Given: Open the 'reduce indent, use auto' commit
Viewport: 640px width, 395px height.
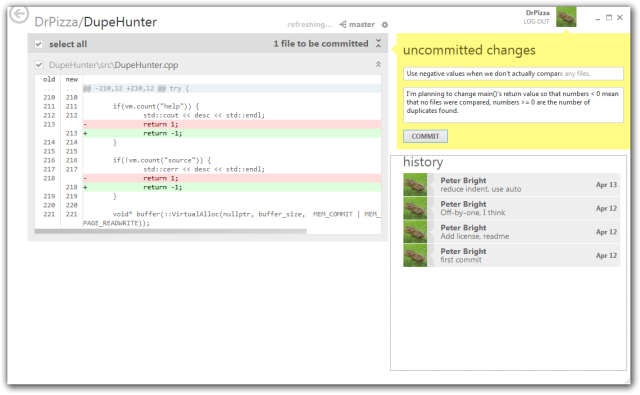Looking at the screenshot, I should click(x=512, y=185).
